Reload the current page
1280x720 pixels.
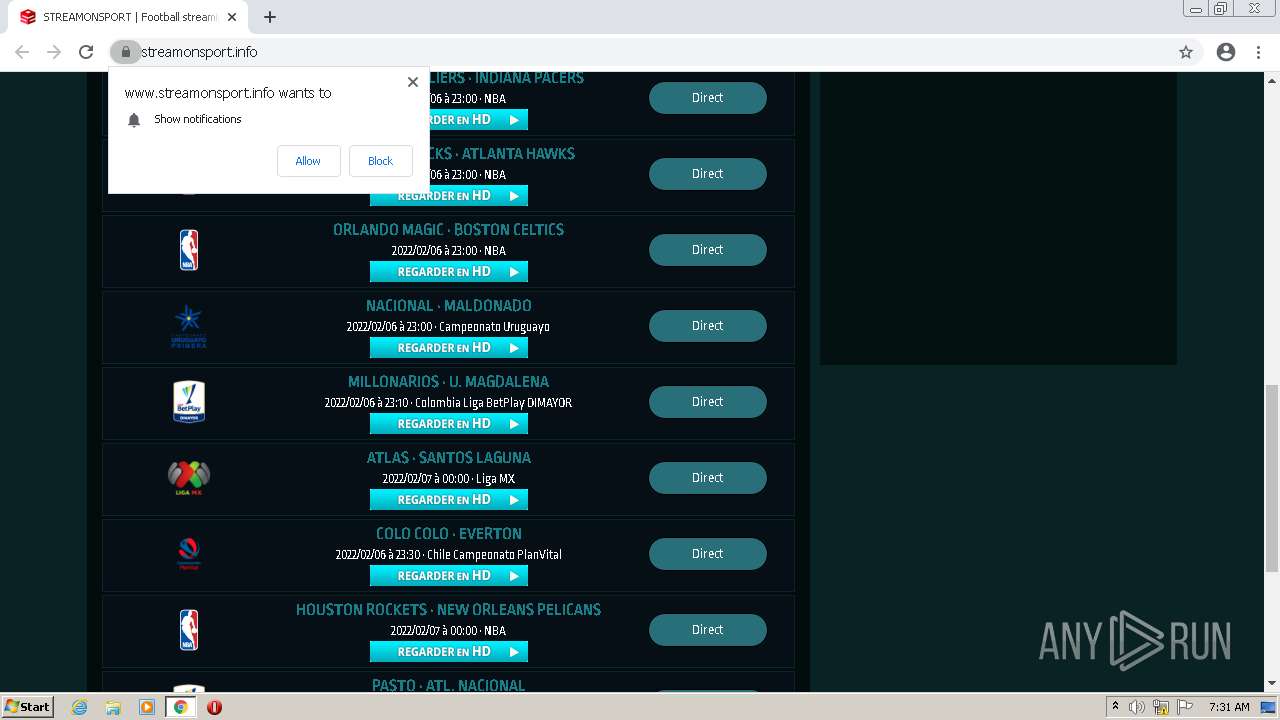[x=86, y=52]
